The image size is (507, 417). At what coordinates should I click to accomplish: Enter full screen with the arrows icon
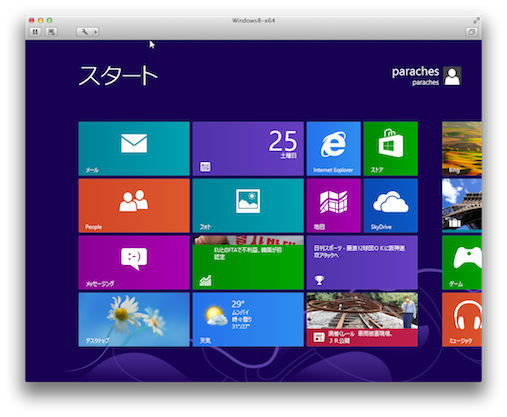[476, 21]
